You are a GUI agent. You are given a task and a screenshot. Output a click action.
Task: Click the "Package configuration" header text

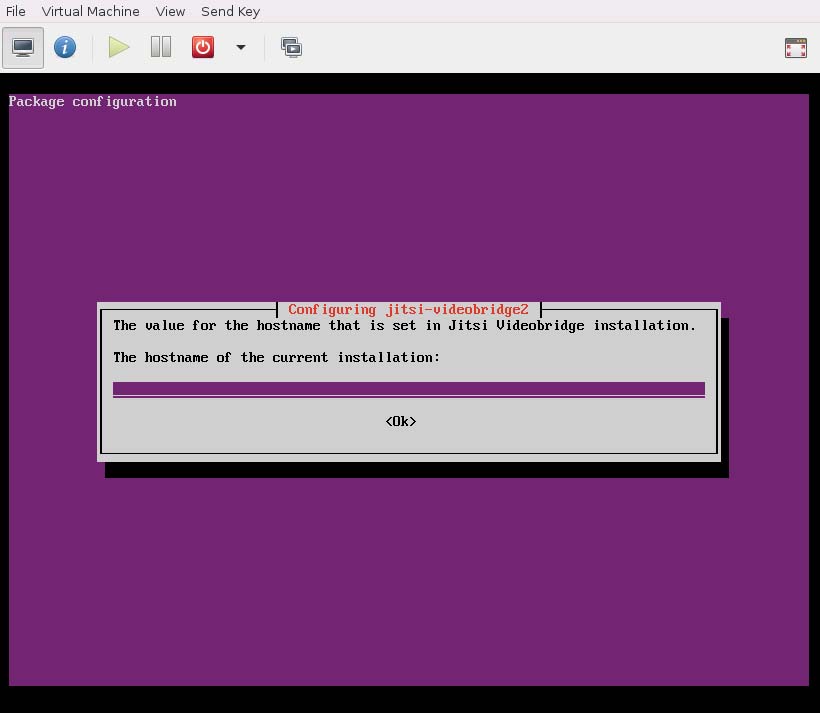pyautogui.click(x=93, y=101)
